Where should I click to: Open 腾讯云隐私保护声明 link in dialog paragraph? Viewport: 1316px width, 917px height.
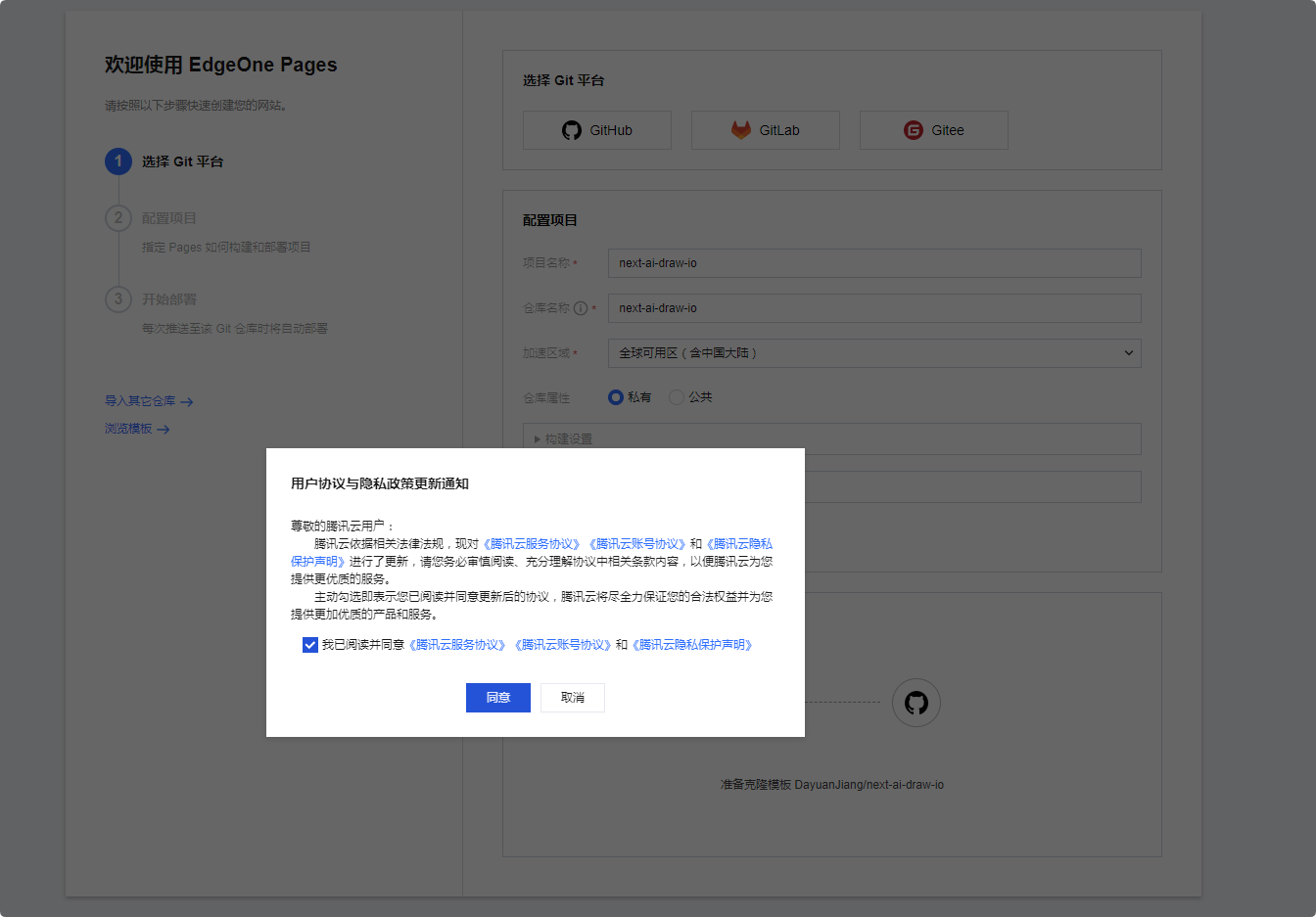[738, 544]
